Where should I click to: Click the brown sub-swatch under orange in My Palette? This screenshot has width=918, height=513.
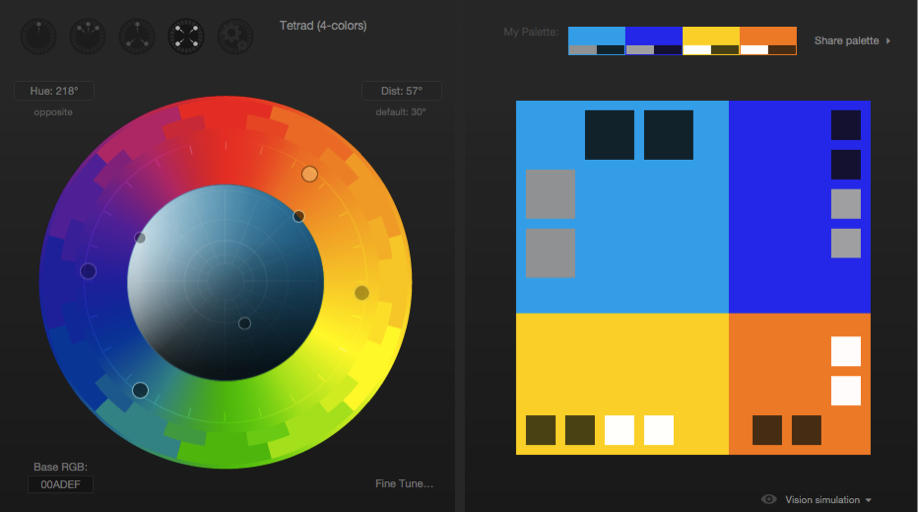782,50
